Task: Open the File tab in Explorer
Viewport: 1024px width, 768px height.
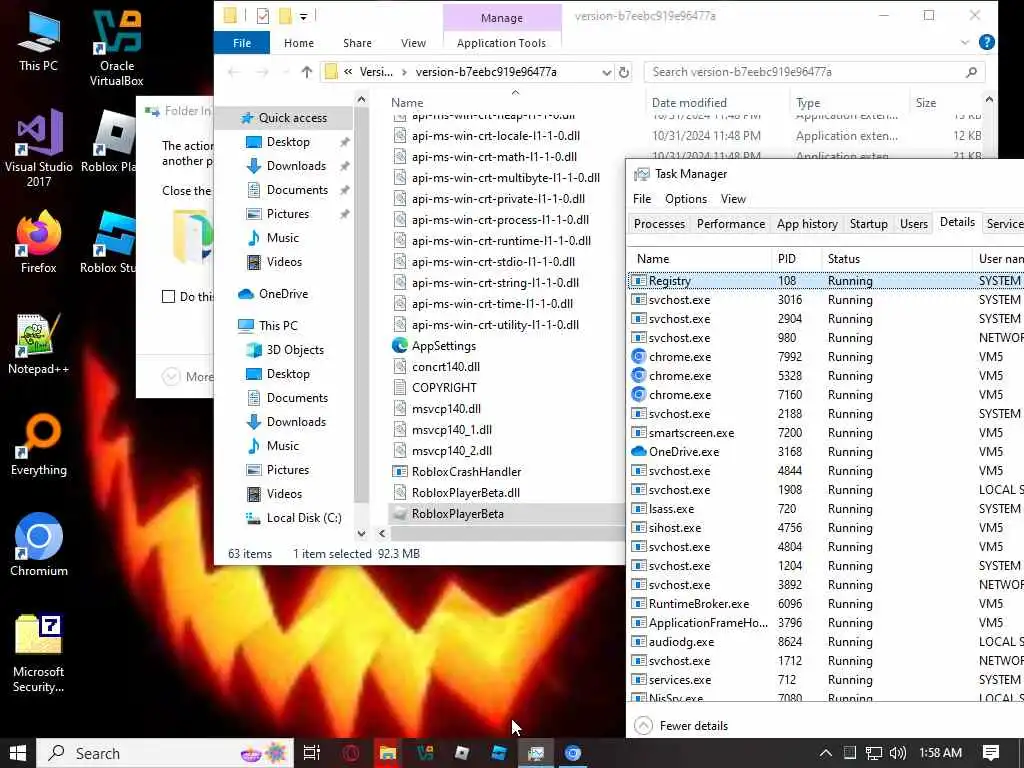Action: point(242,42)
